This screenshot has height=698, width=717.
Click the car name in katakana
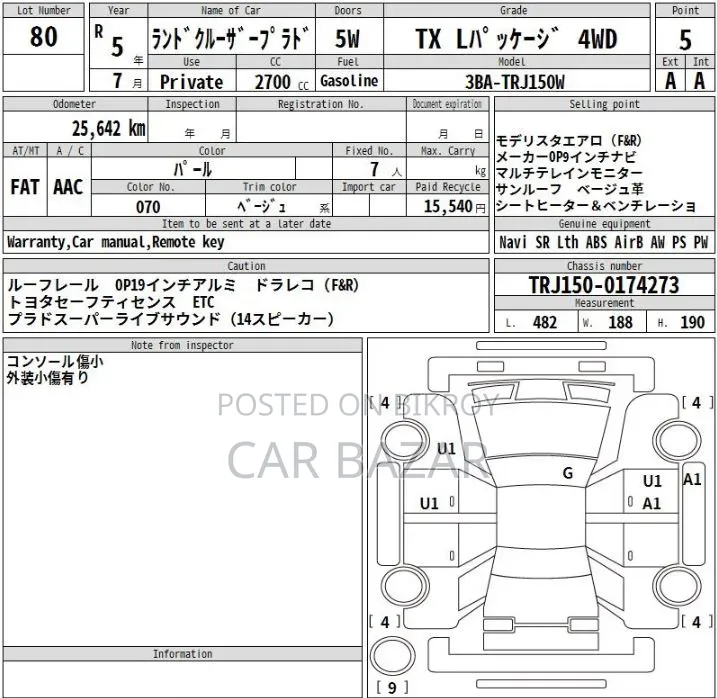pyautogui.click(x=231, y=39)
